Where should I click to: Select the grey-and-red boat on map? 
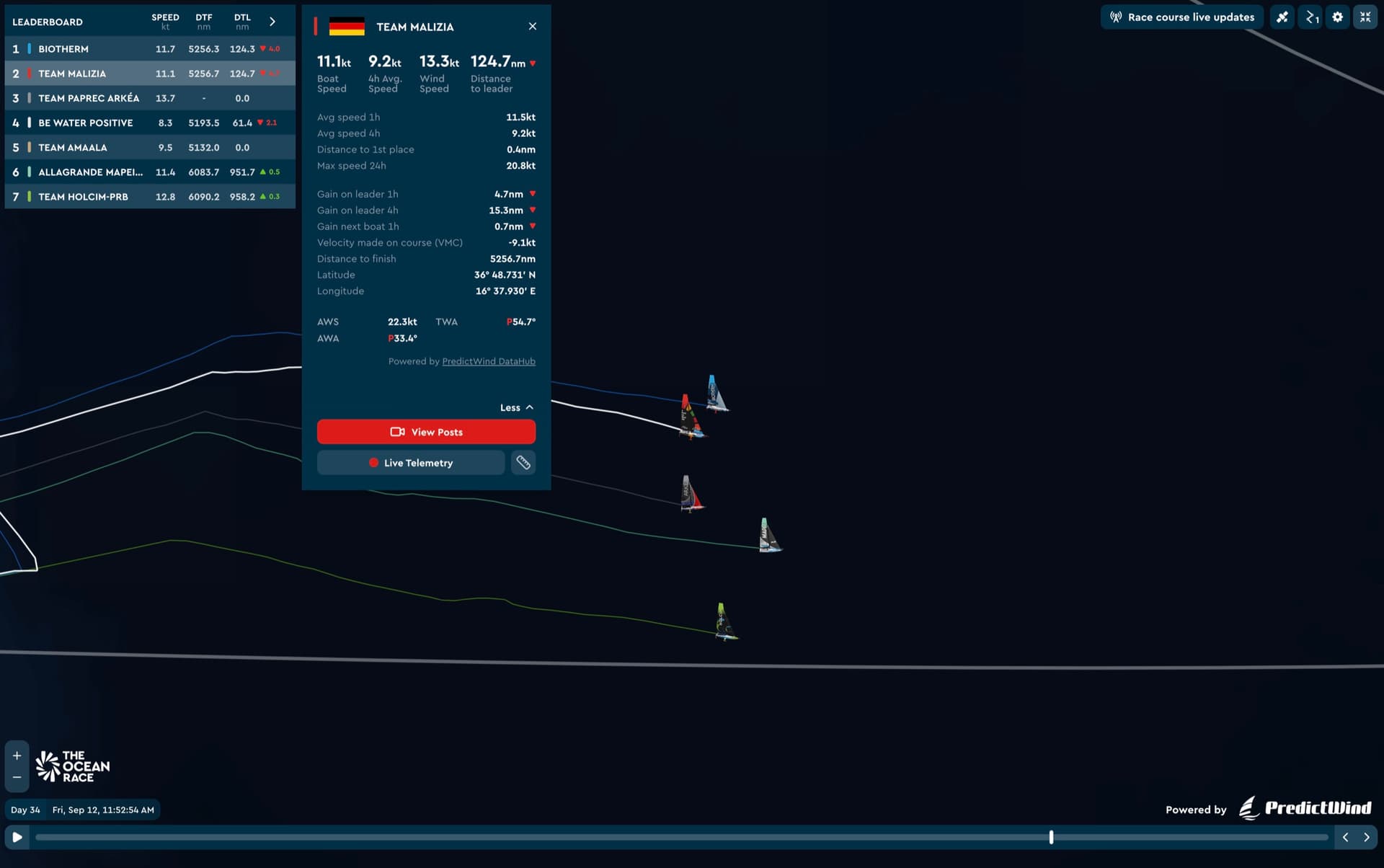tap(691, 494)
